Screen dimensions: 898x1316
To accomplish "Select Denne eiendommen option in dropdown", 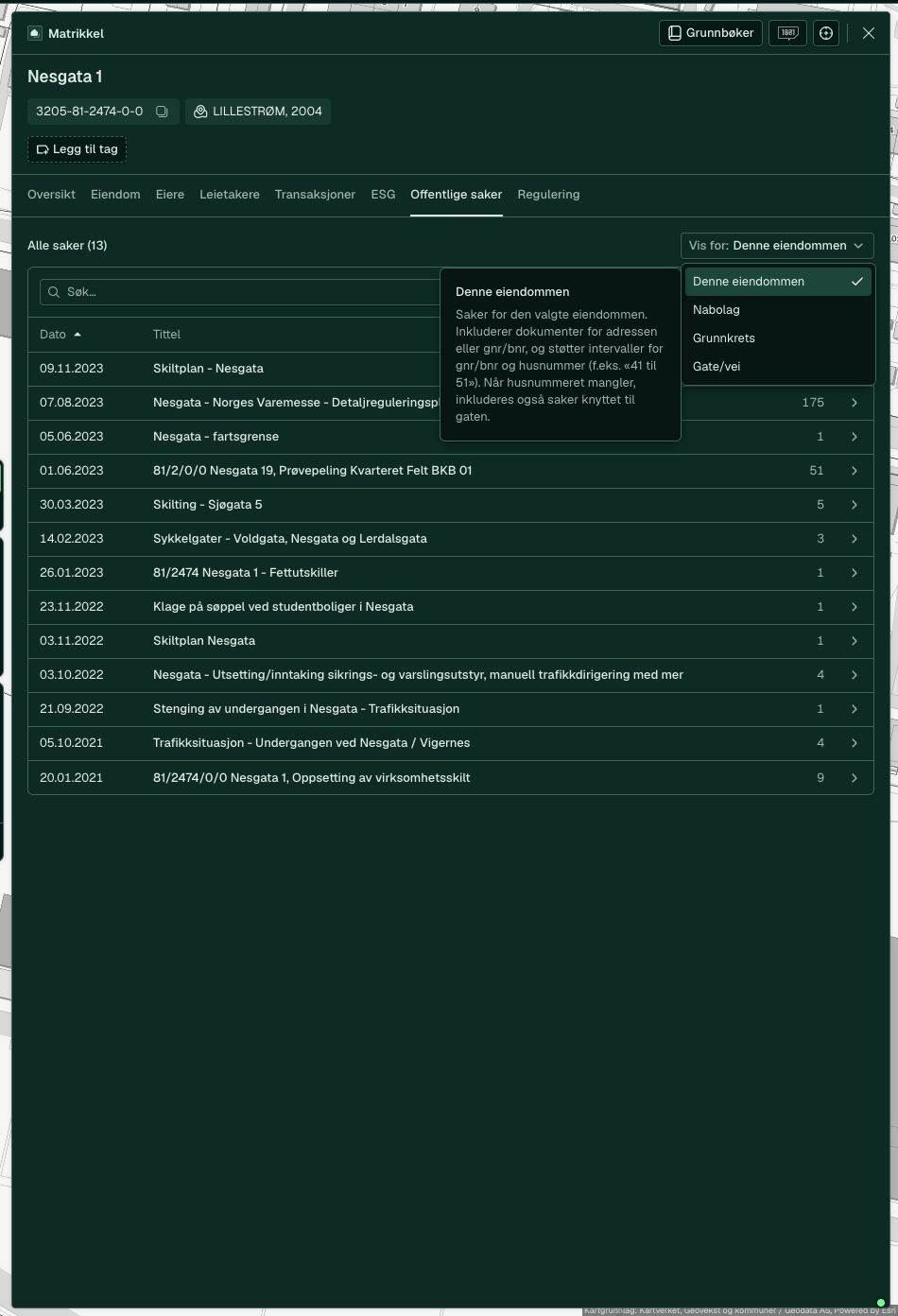I will [x=778, y=282].
